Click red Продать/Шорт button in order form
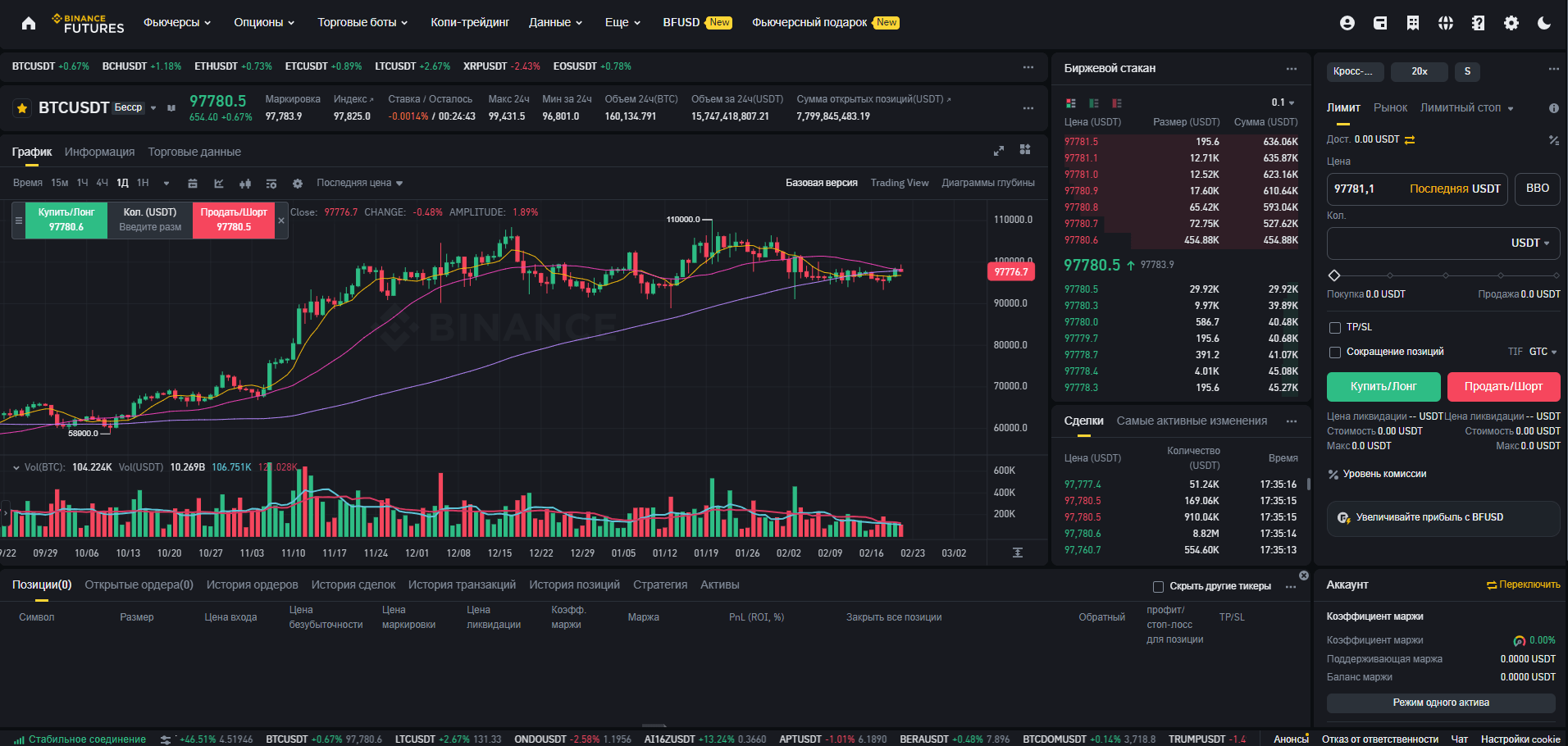 pyautogui.click(x=1503, y=387)
